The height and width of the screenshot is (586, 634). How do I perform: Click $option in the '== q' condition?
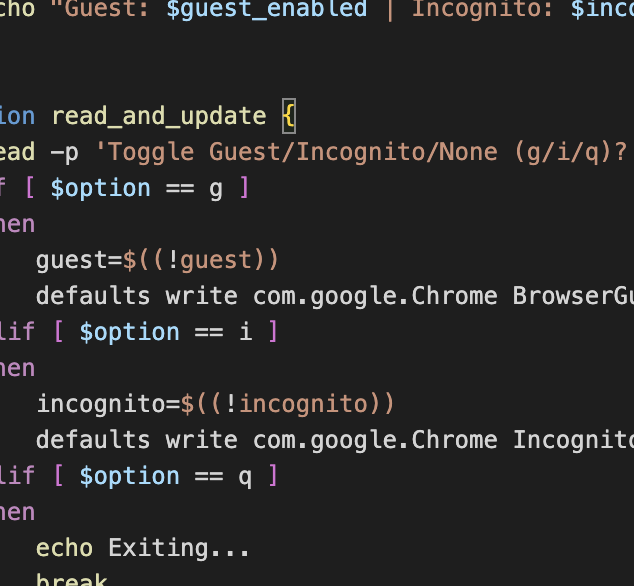(x=129, y=476)
